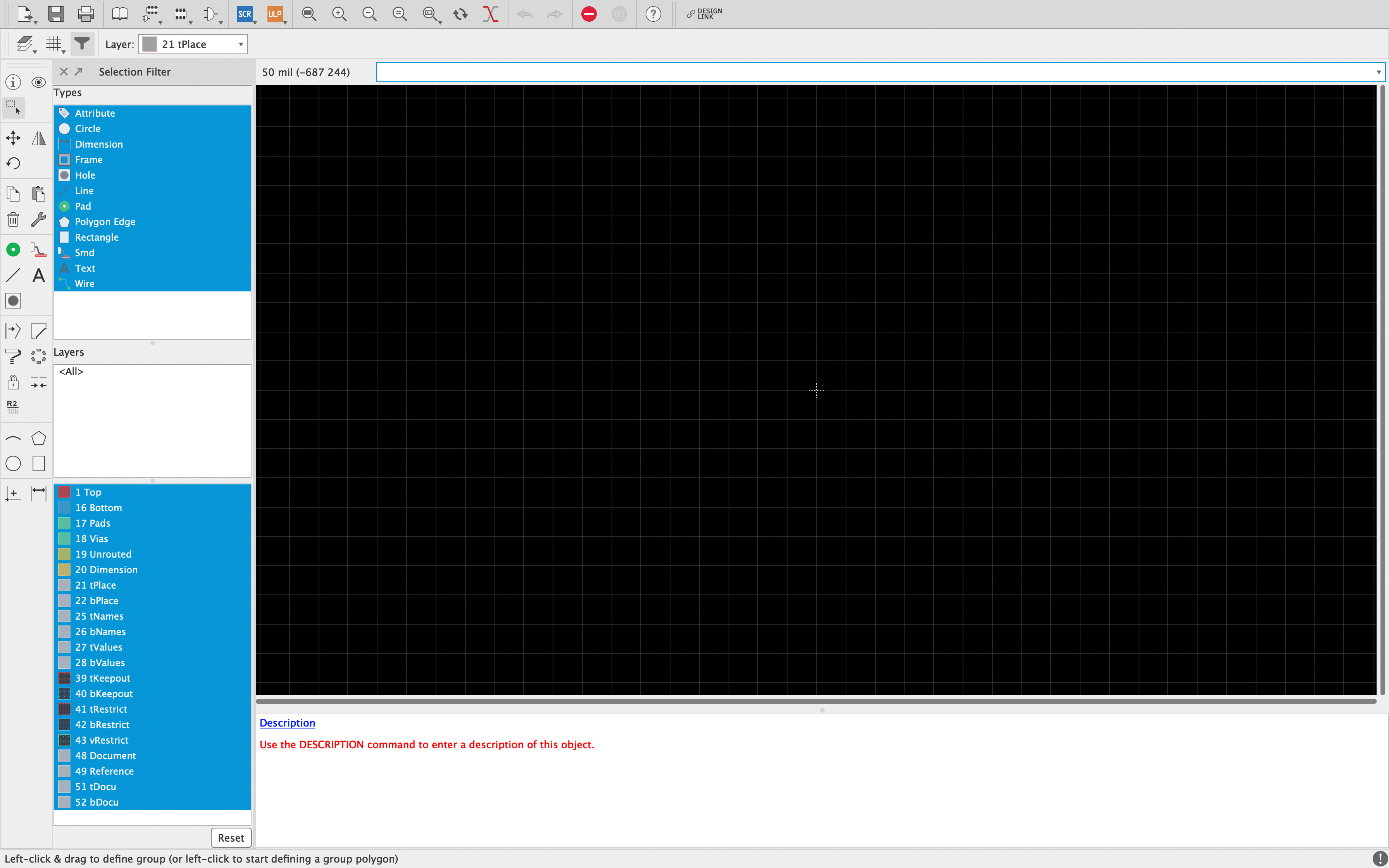
Task: Deselect the Pad type in filter
Action: [83, 206]
